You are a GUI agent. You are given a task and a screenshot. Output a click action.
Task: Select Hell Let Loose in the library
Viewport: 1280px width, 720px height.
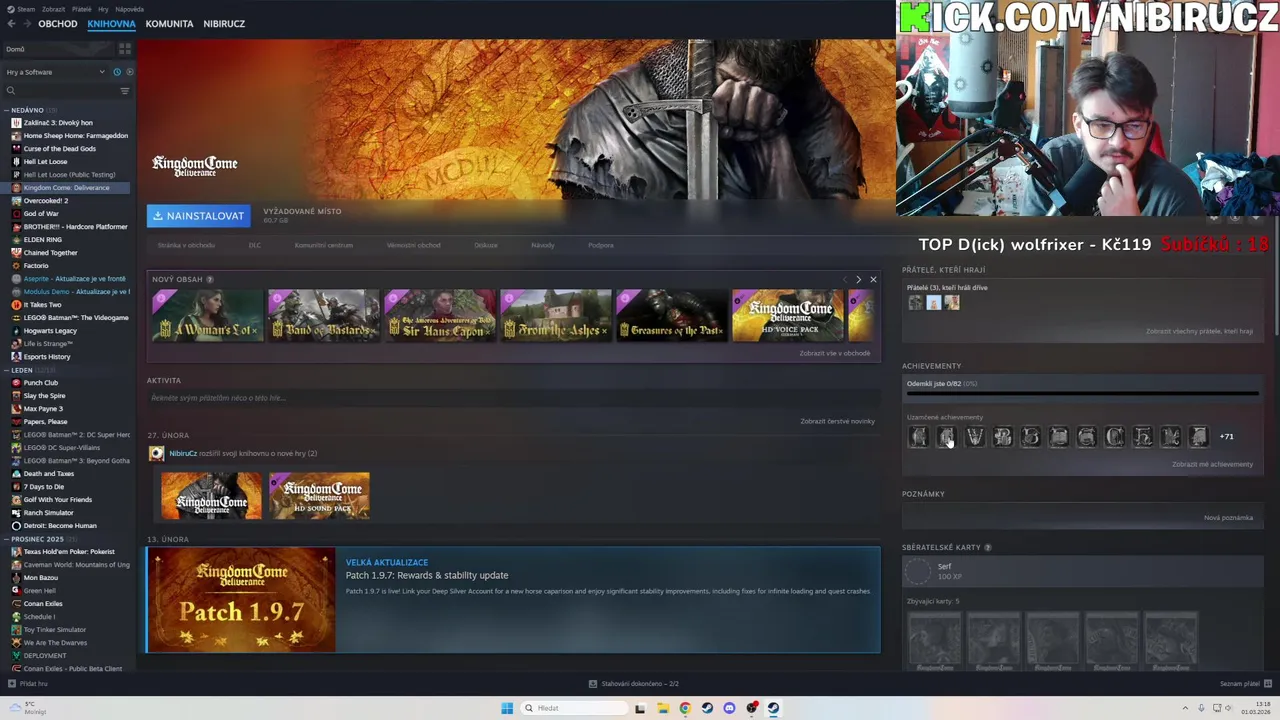[45, 162]
